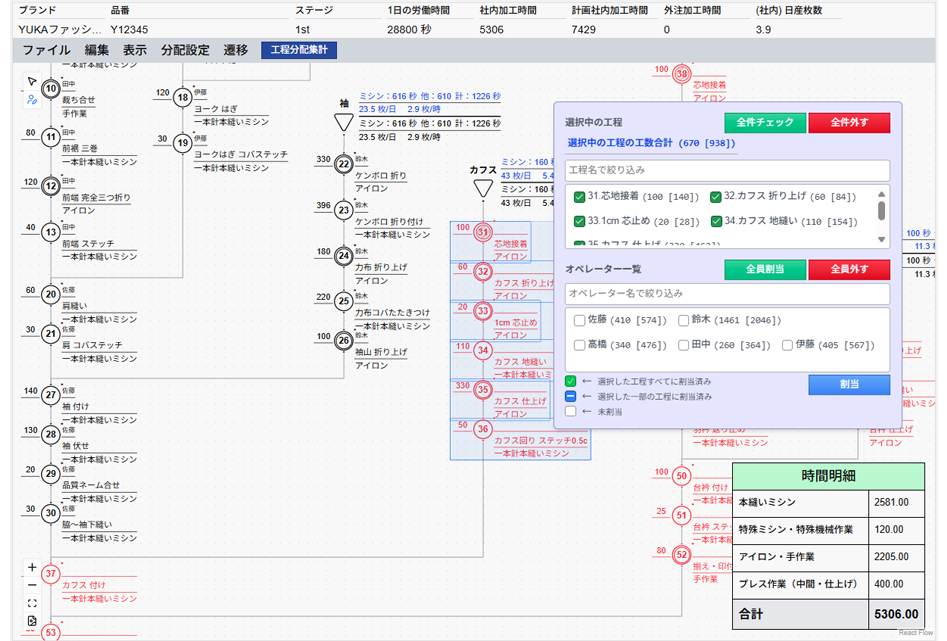Open the 分配設定 menu

(185, 50)
